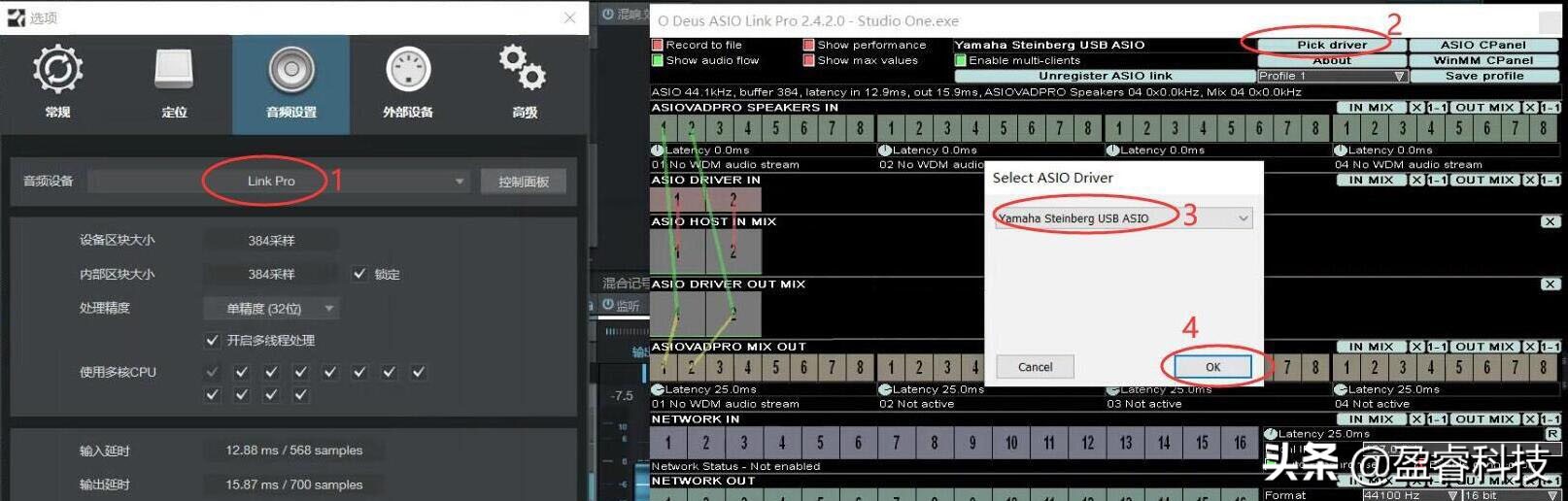Select channel 4 in ASIOVADPRO MIX OUT first group
The height and width of the screenshot is (501, 1568).
click(747, 366)
